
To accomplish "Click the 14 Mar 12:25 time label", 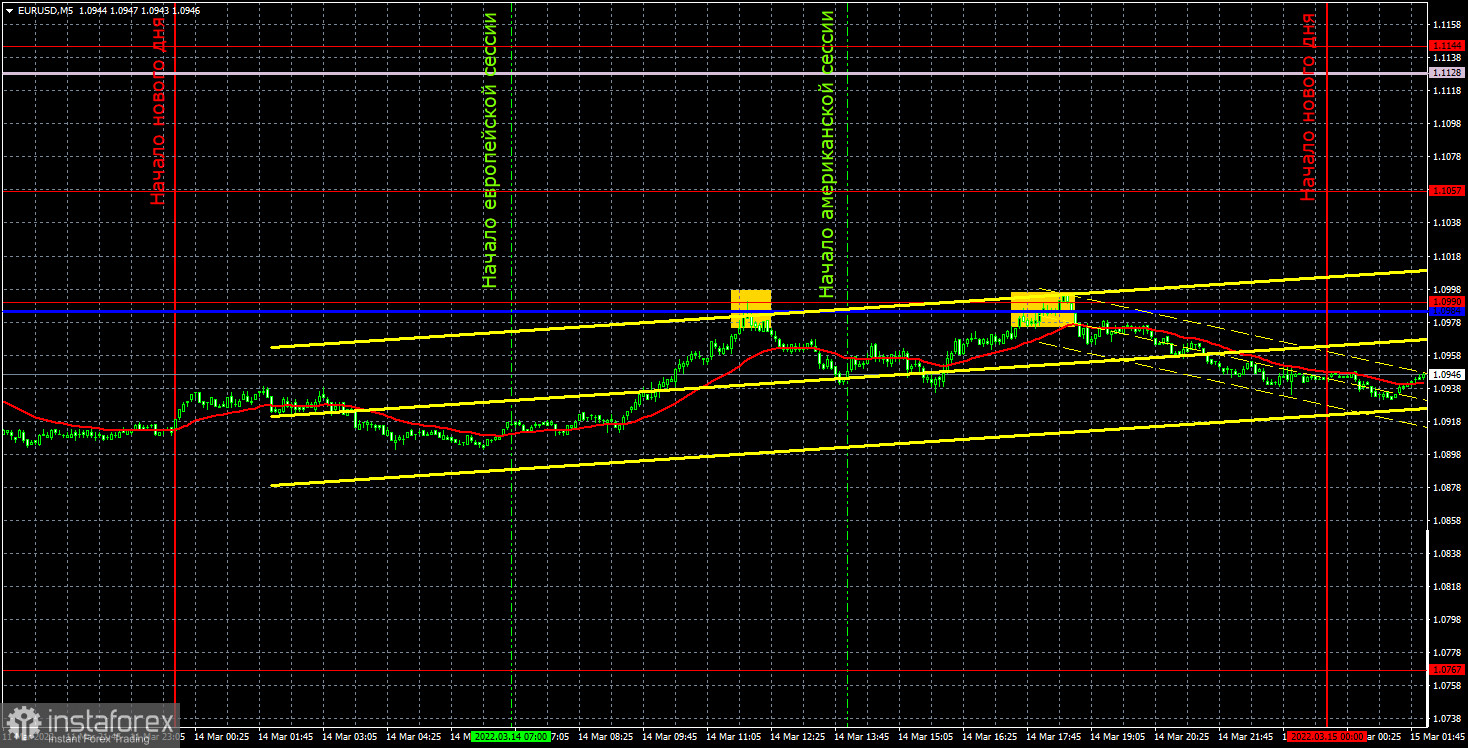I will (798, 737).
